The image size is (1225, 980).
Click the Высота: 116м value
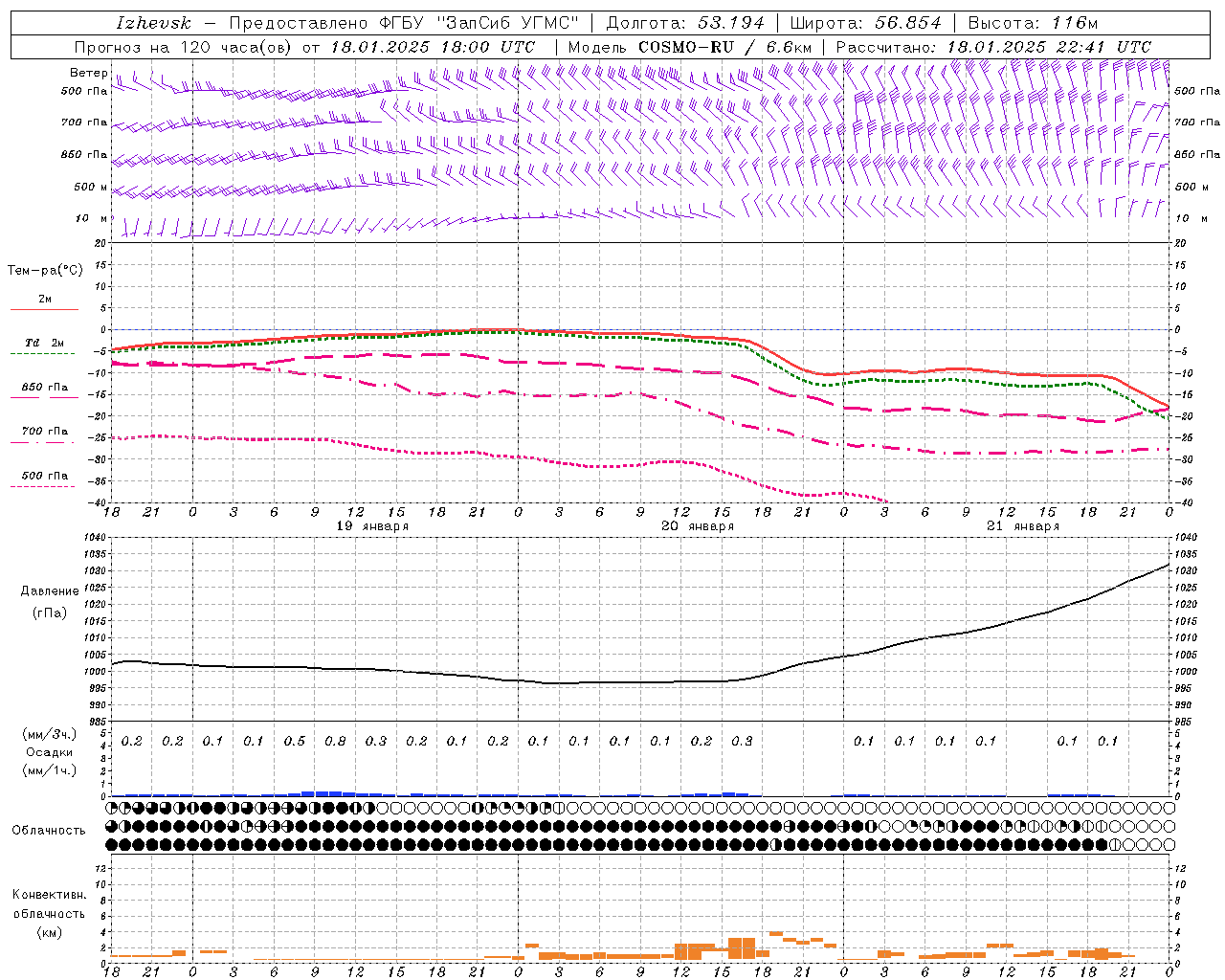click(x=1033, y=23)
